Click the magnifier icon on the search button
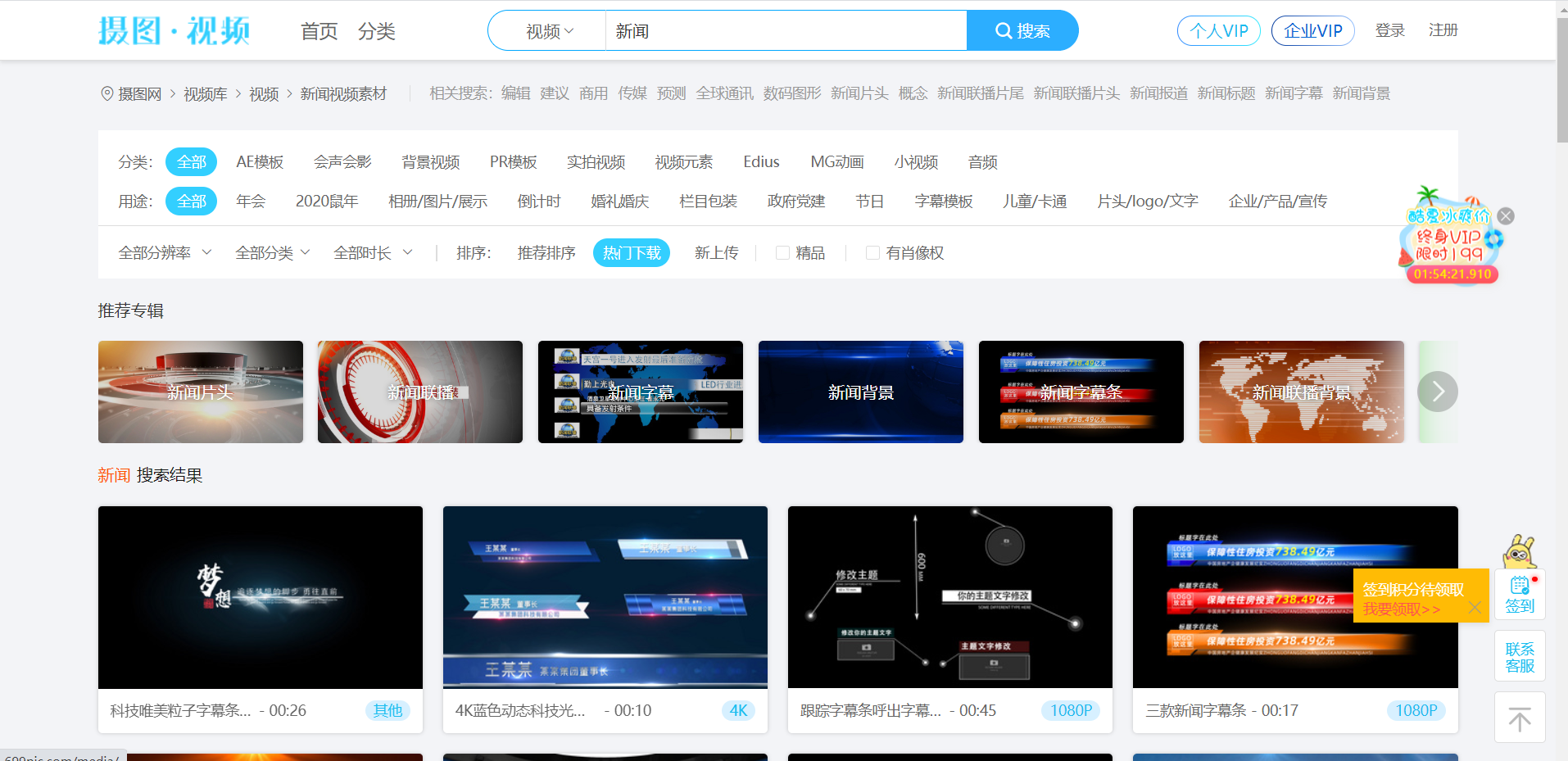 (x=1004, y=30)
